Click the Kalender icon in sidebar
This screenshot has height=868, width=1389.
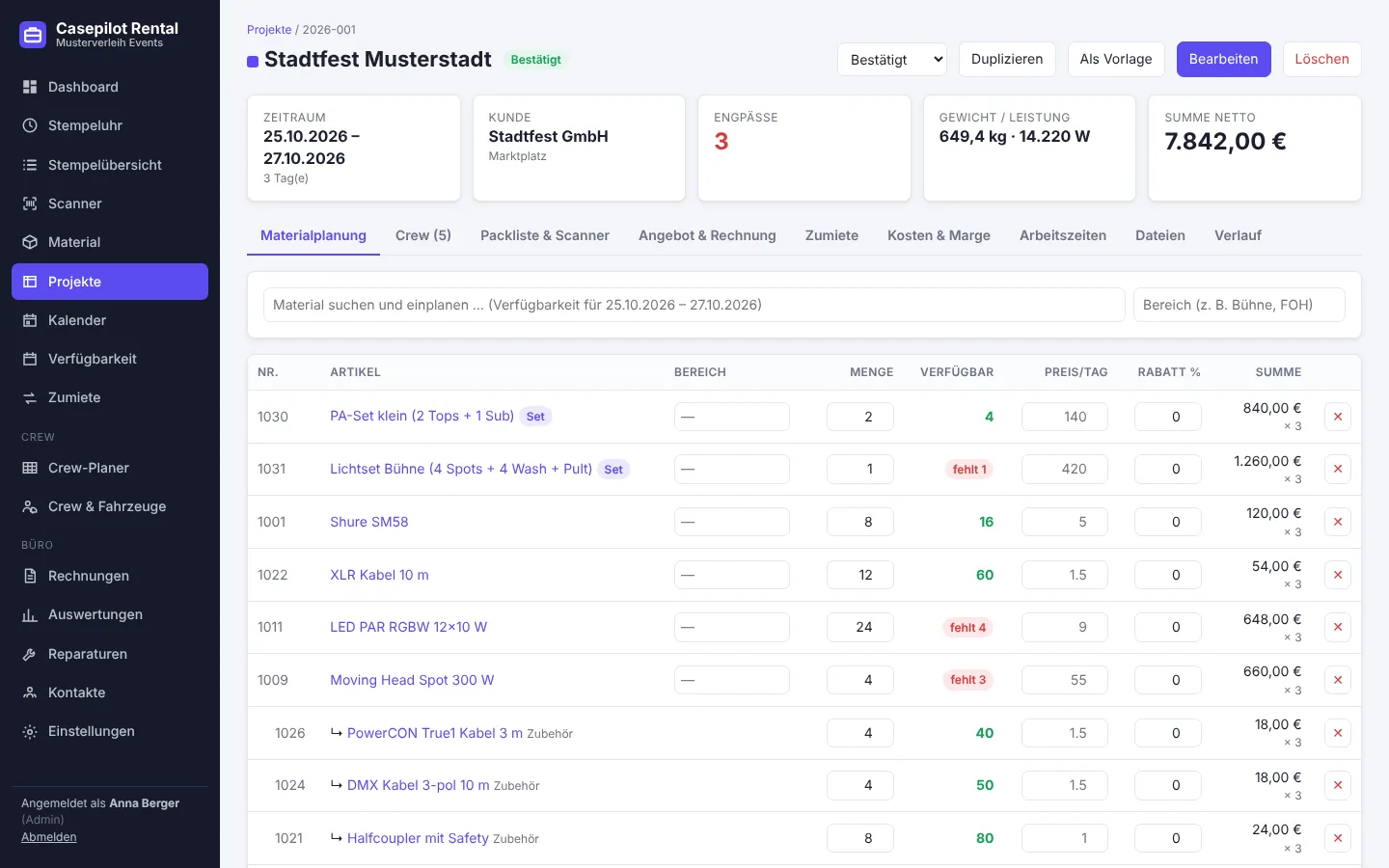30,320
